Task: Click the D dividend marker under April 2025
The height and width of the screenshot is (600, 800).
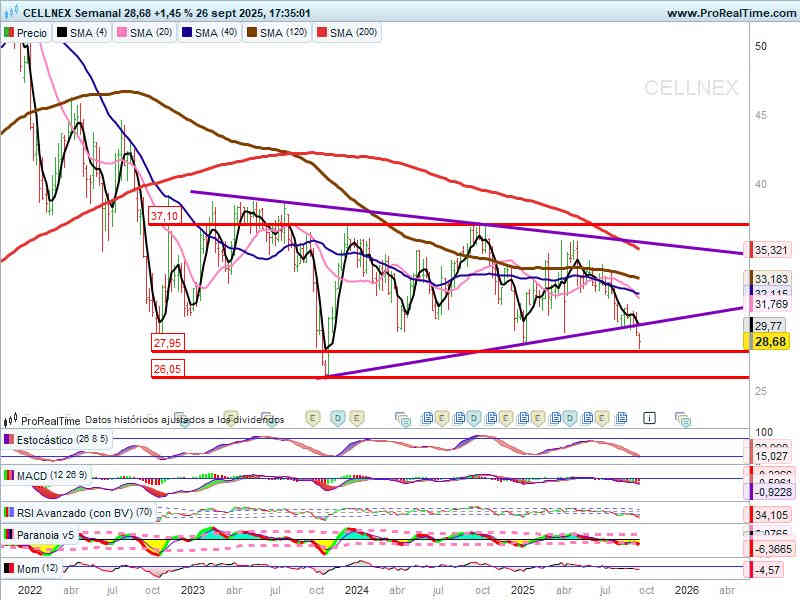Action: click(570, 419)
